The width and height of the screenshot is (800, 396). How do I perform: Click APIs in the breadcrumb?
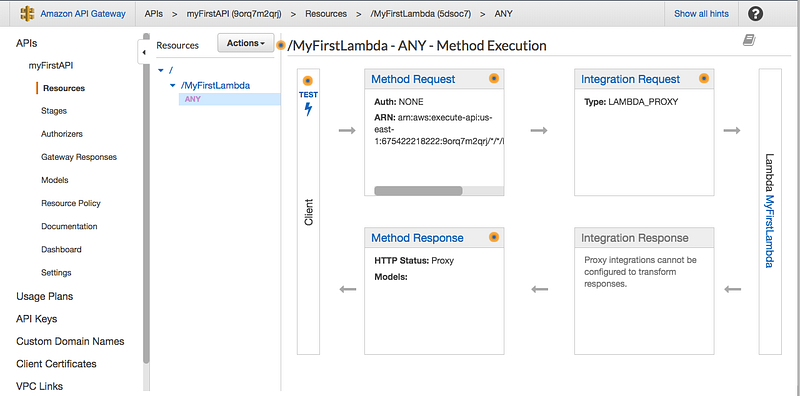(x=154, y=14)
